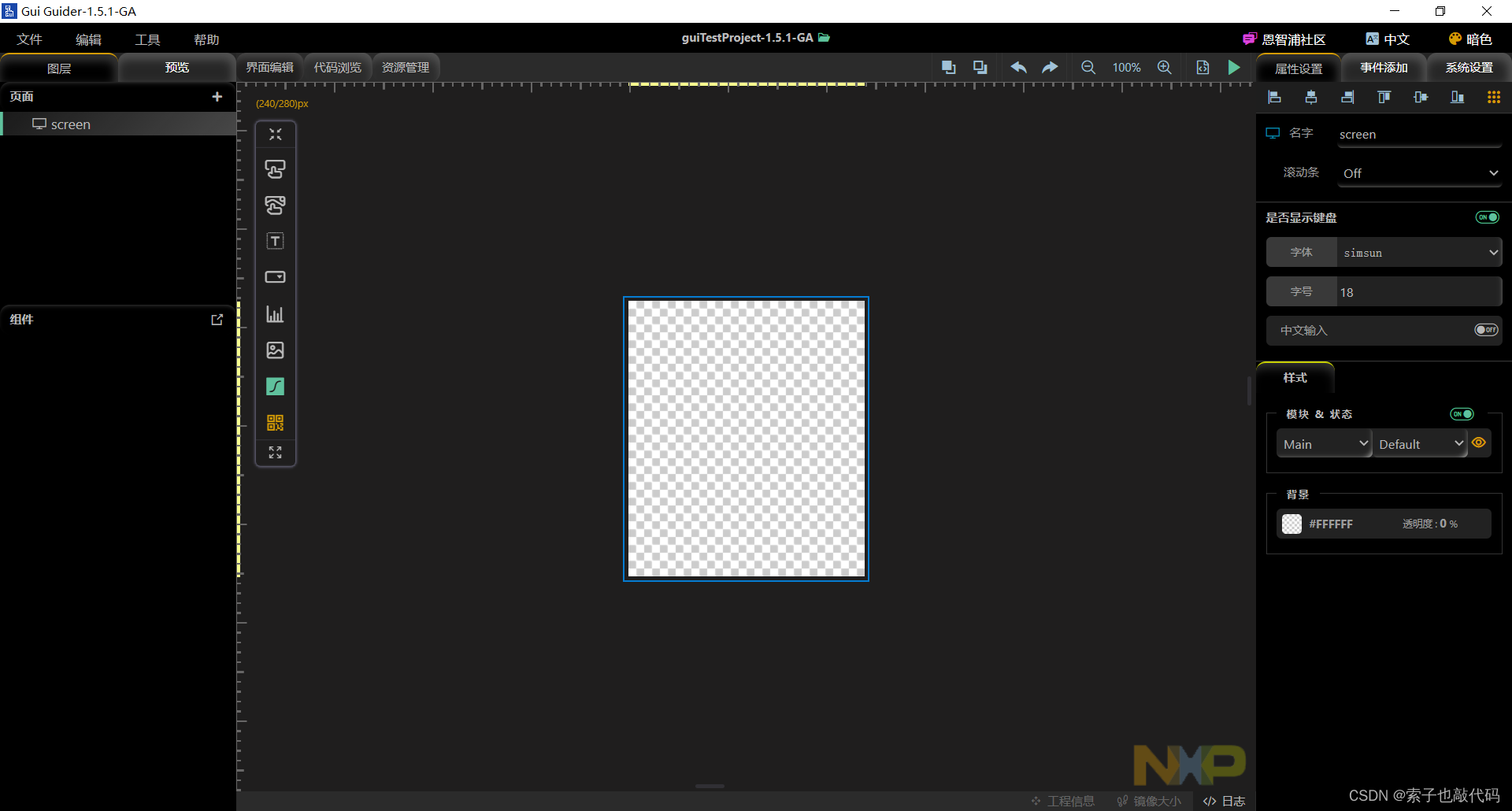Click the bring to front icon
Screen dimensions: 1512x811
click(x=949, y=68)
